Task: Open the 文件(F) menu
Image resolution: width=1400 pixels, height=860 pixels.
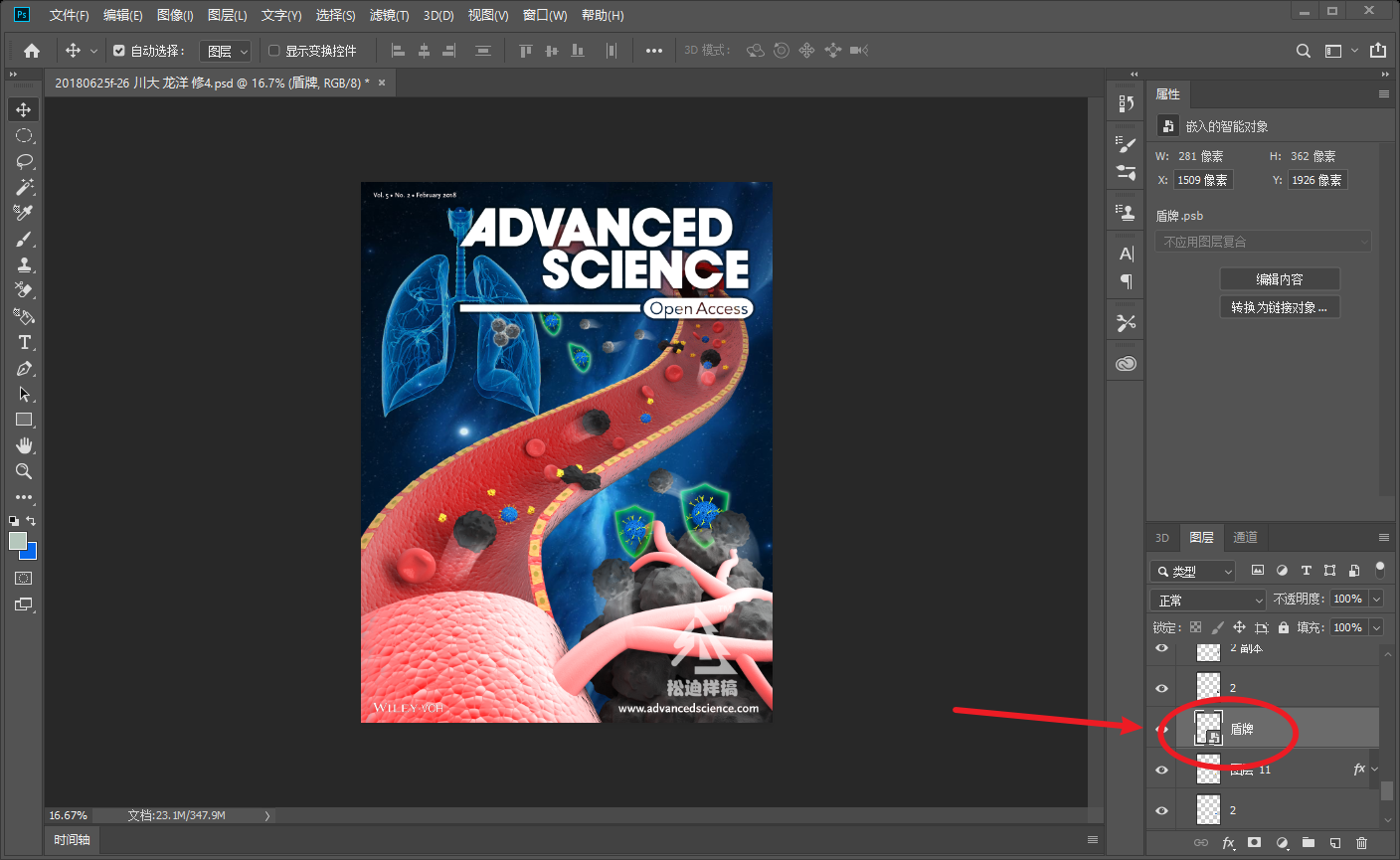Action: (69, 15)
